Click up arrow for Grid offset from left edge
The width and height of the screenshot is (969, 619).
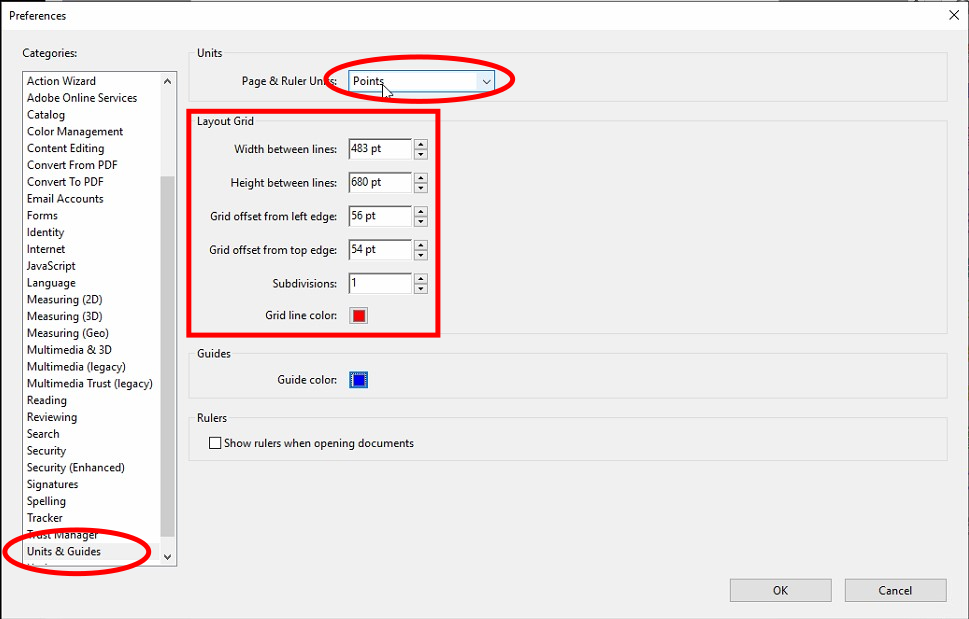pos(420,211)
